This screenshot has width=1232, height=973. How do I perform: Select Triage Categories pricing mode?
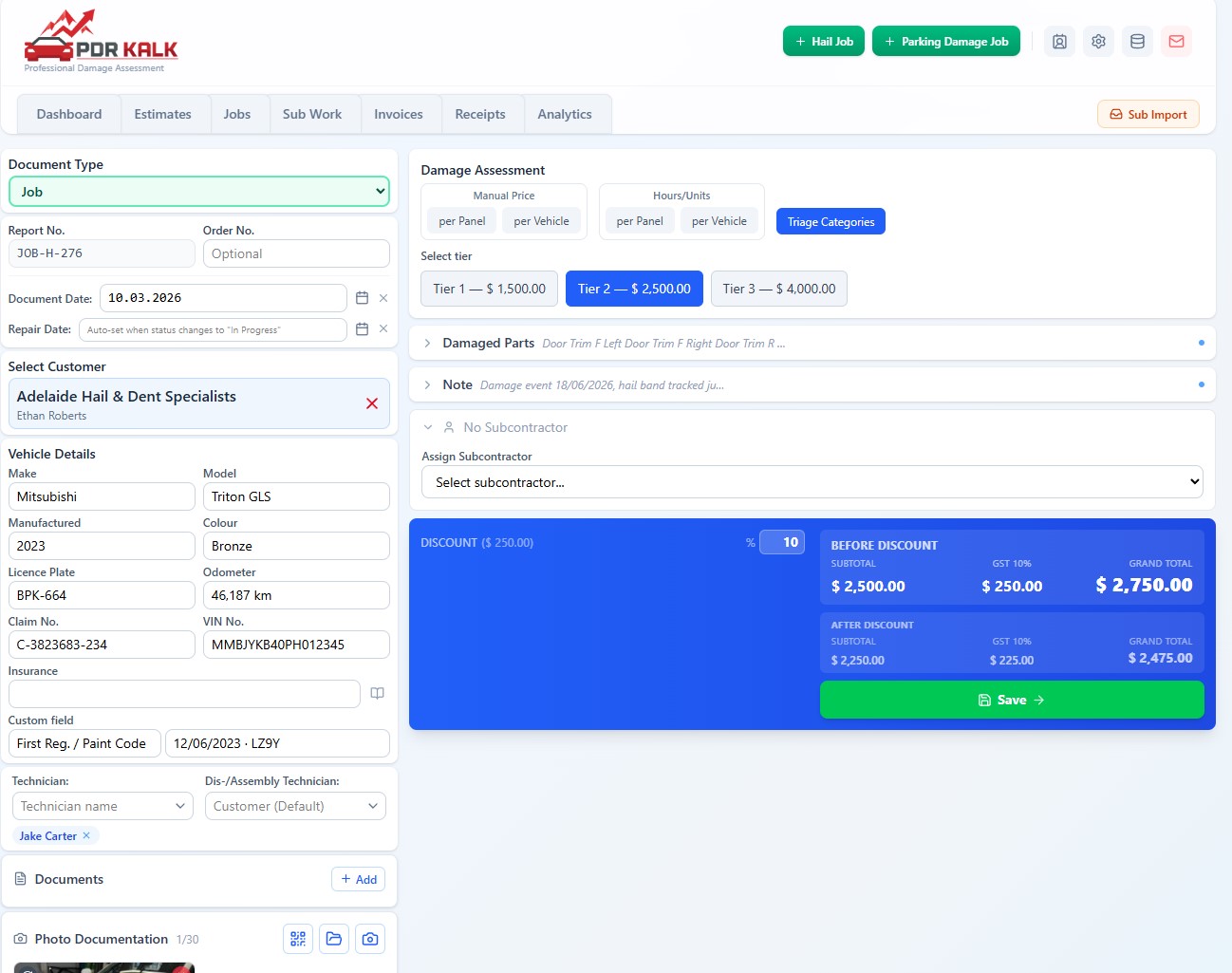[831, 221]
